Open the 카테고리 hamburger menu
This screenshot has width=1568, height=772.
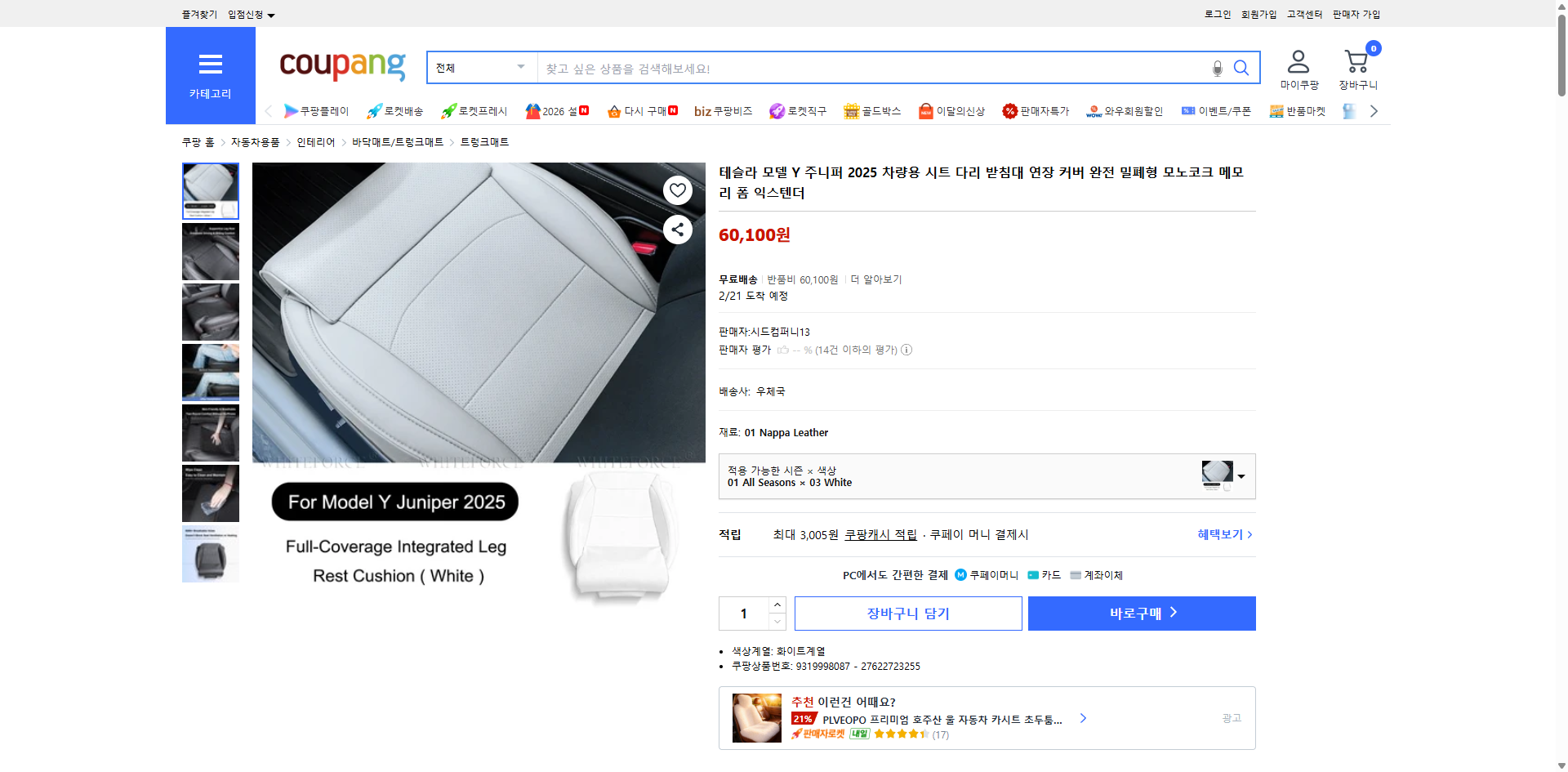pos(210,65)
